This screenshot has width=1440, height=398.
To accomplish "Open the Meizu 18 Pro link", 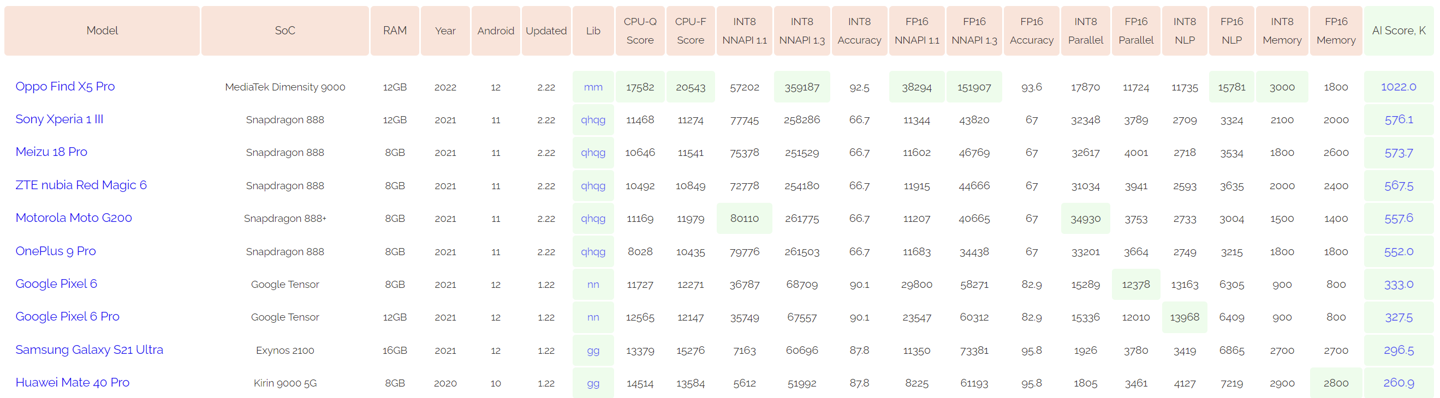I will 51,152.
